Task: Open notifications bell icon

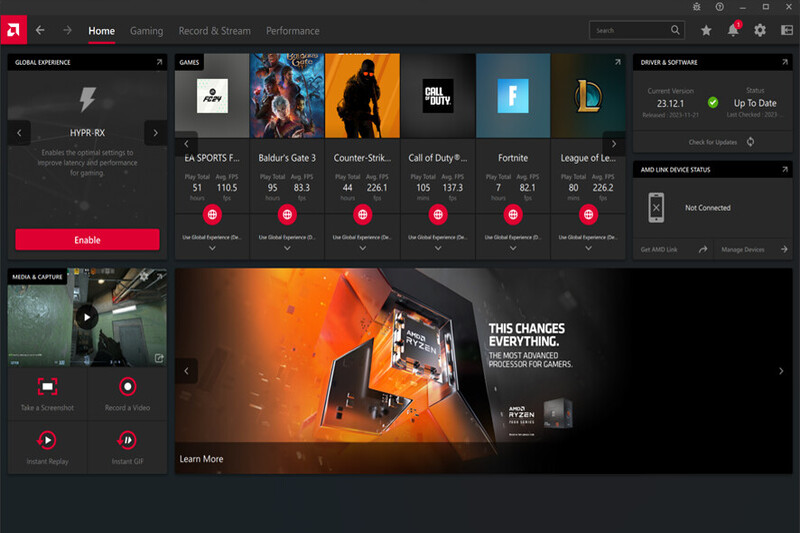Action: 733,30
